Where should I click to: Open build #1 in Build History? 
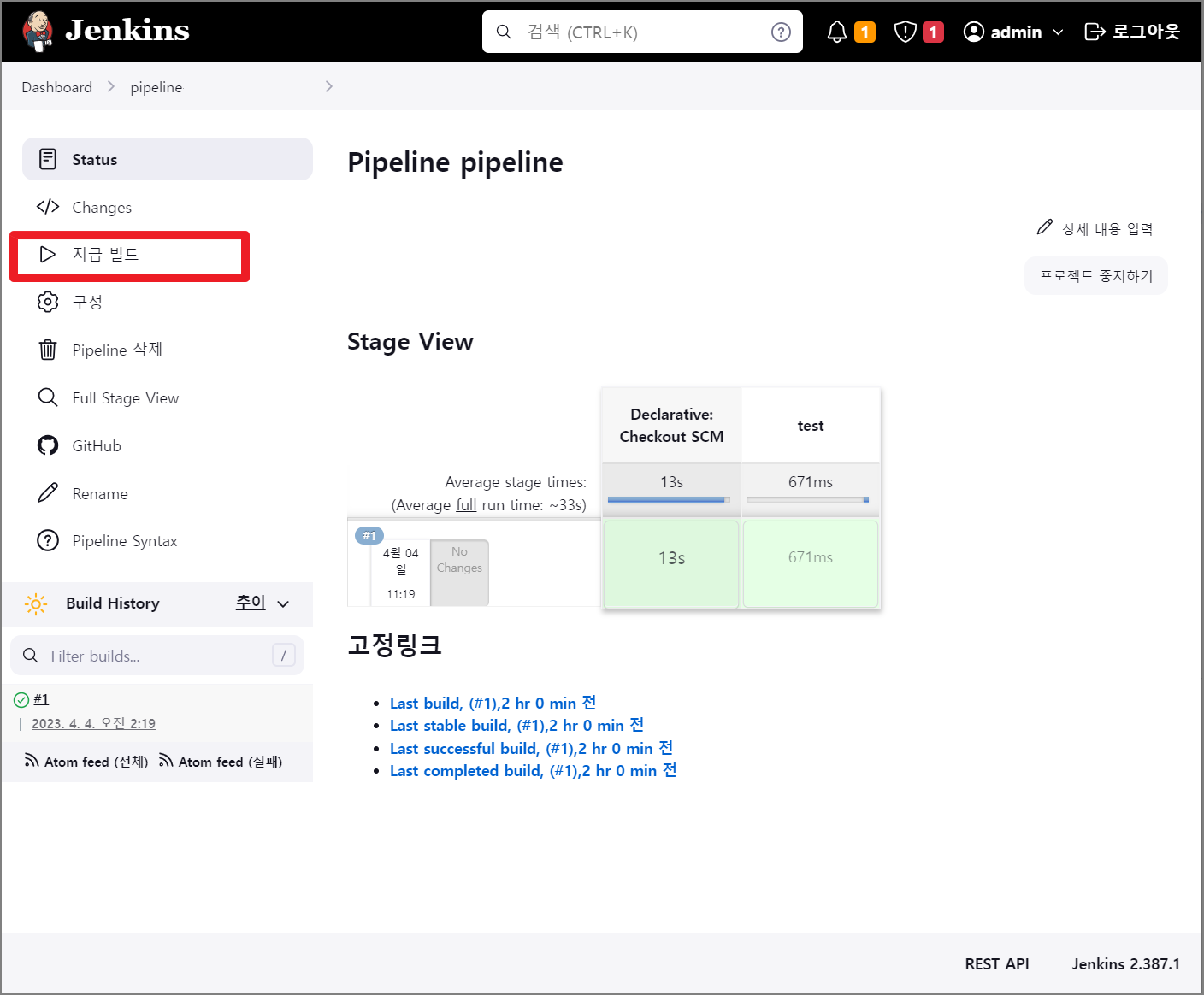pos(41,699)
